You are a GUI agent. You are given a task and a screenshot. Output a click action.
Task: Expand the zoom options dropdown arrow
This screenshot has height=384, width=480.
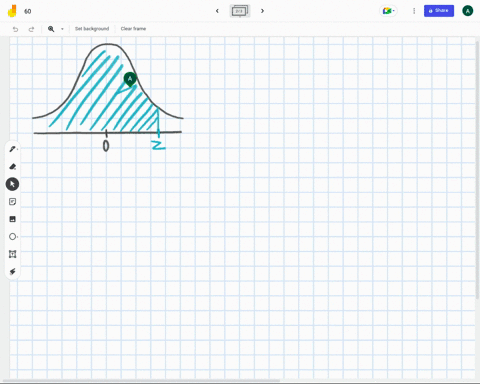tap(62, 29)
